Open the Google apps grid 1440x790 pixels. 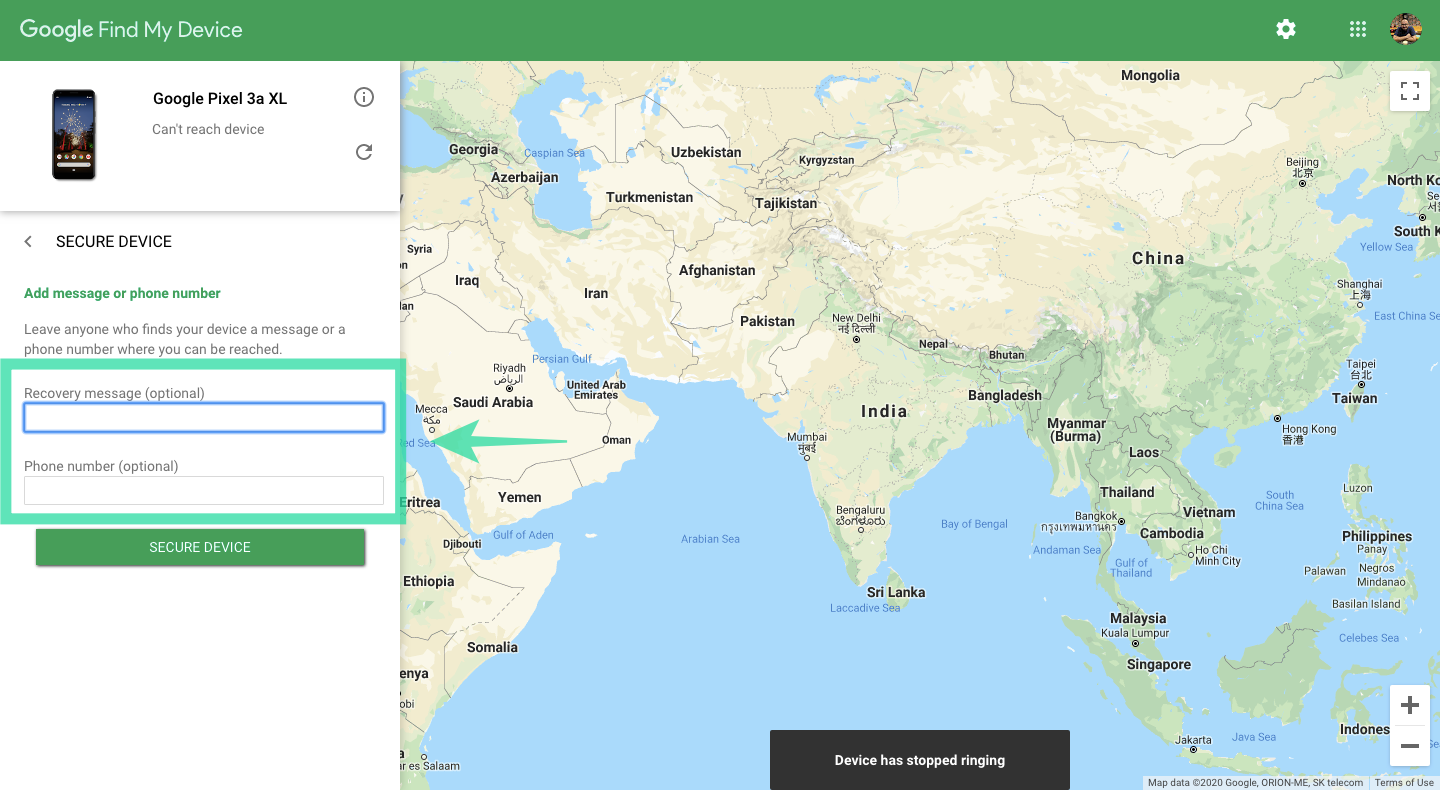pyautogui.click(x=1357, y=30)
